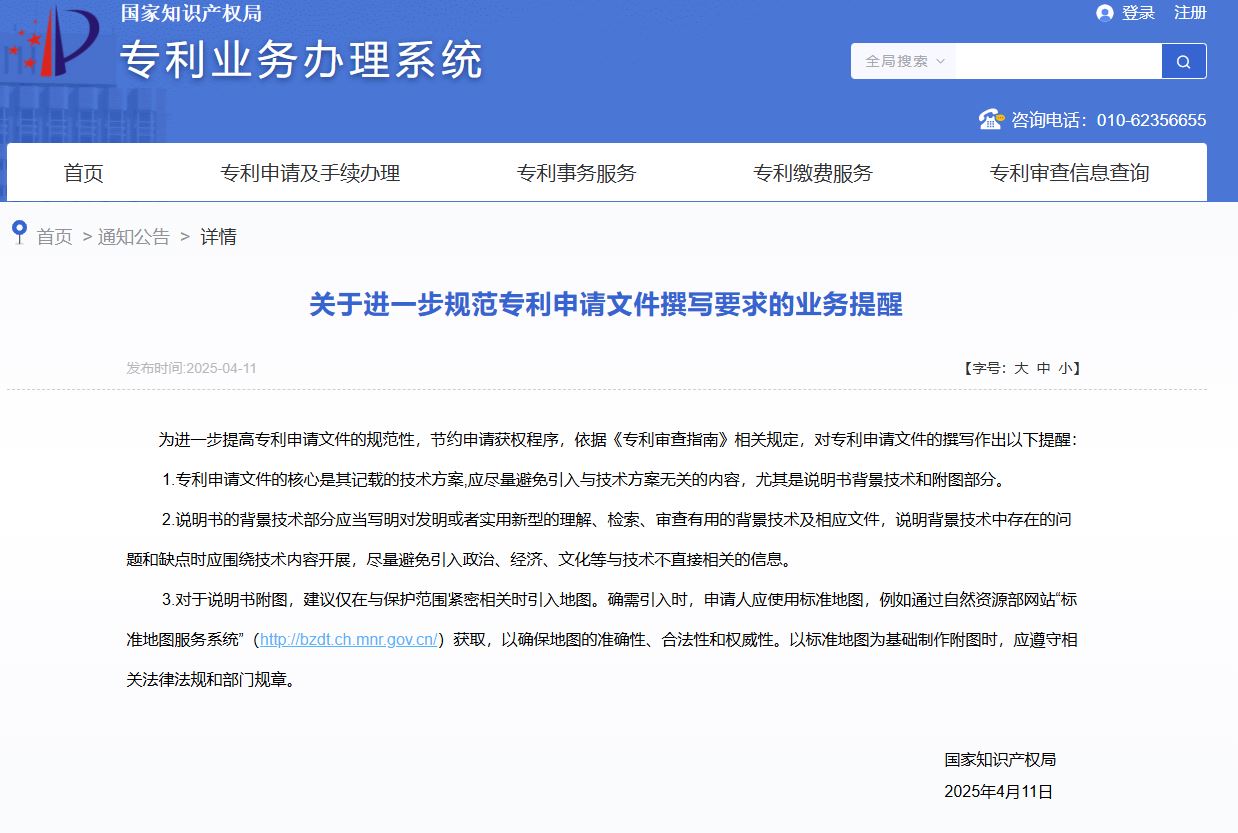Screen dimensions: 1238x833
Task: Open 专利审查信息查询 menu
Action: (x=1069, y=173)
